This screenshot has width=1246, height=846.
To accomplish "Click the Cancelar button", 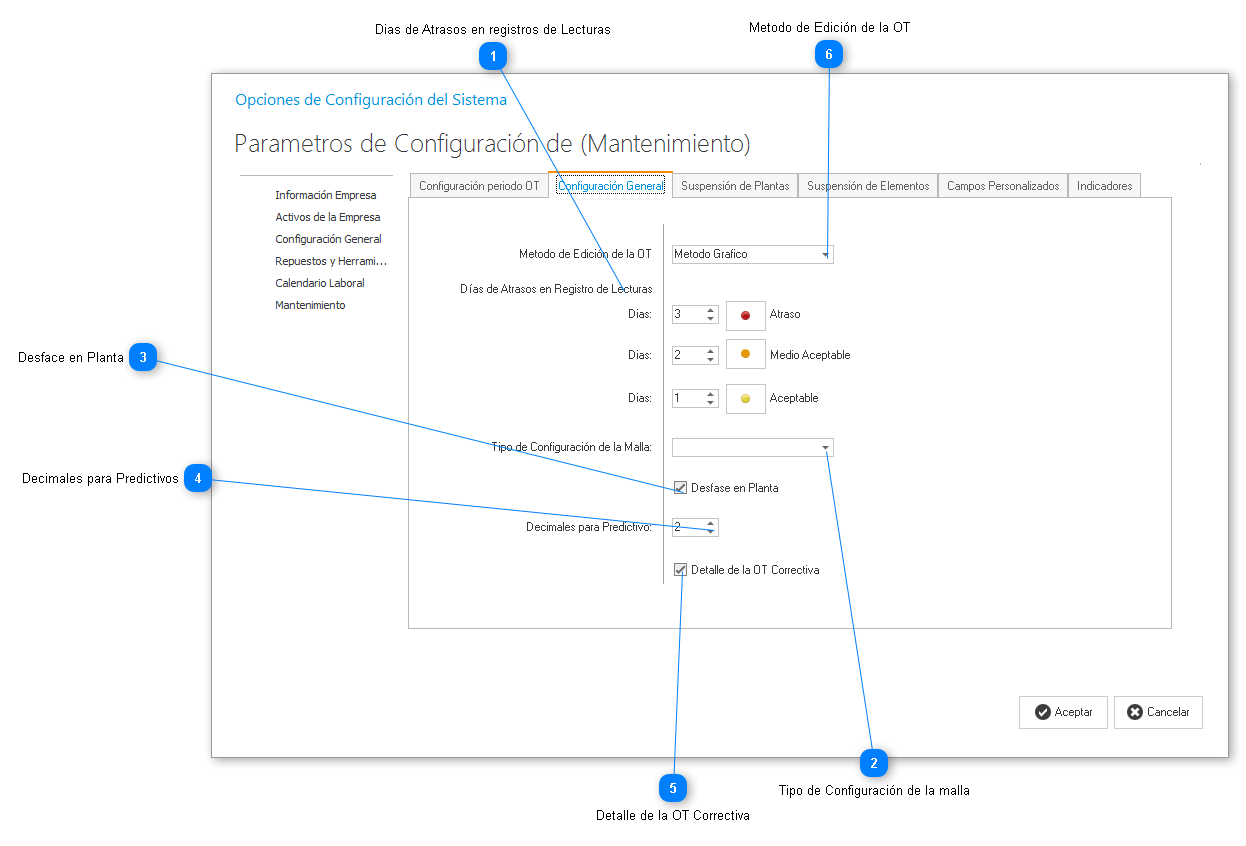I will (1158, 712).
